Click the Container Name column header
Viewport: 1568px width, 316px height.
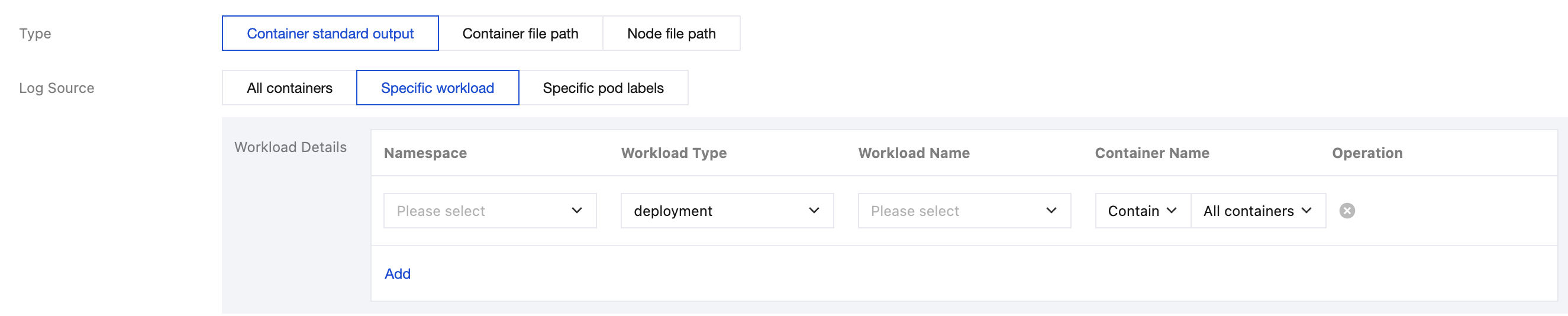[1151, 153]
